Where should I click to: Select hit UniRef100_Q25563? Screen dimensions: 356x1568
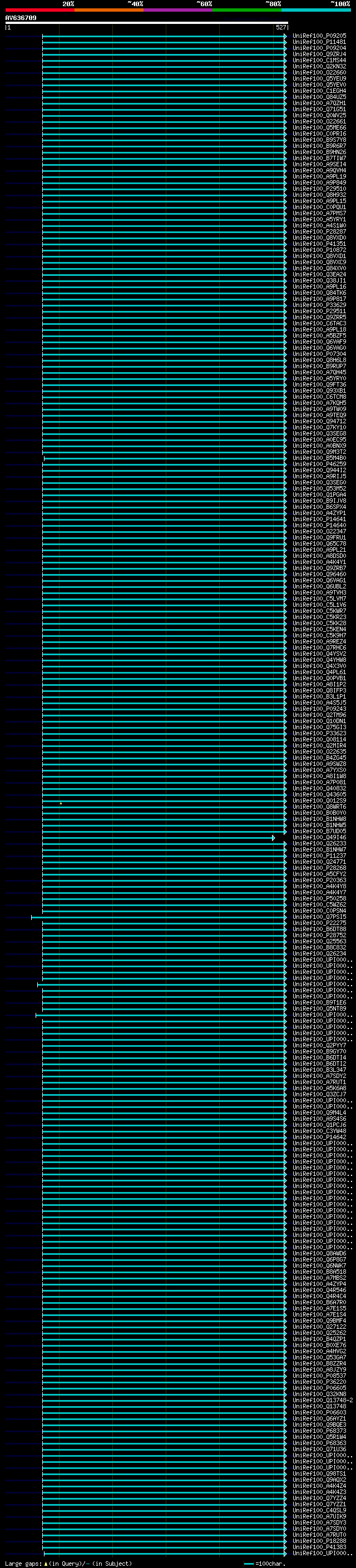tap(319, 942)
